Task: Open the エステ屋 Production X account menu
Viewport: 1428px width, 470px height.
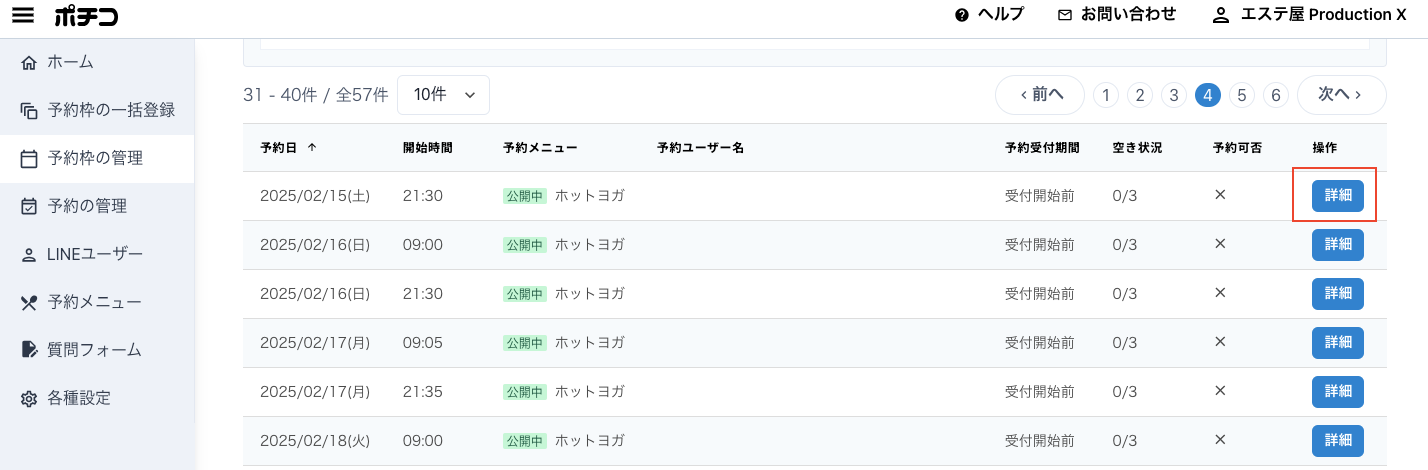Action: [1308, 14]
